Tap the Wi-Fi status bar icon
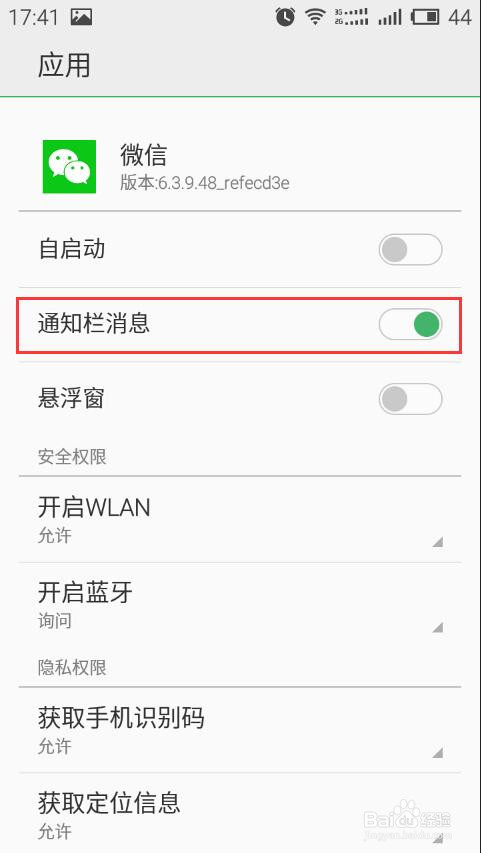The image size is (481, 853). [x=314, y=17]
